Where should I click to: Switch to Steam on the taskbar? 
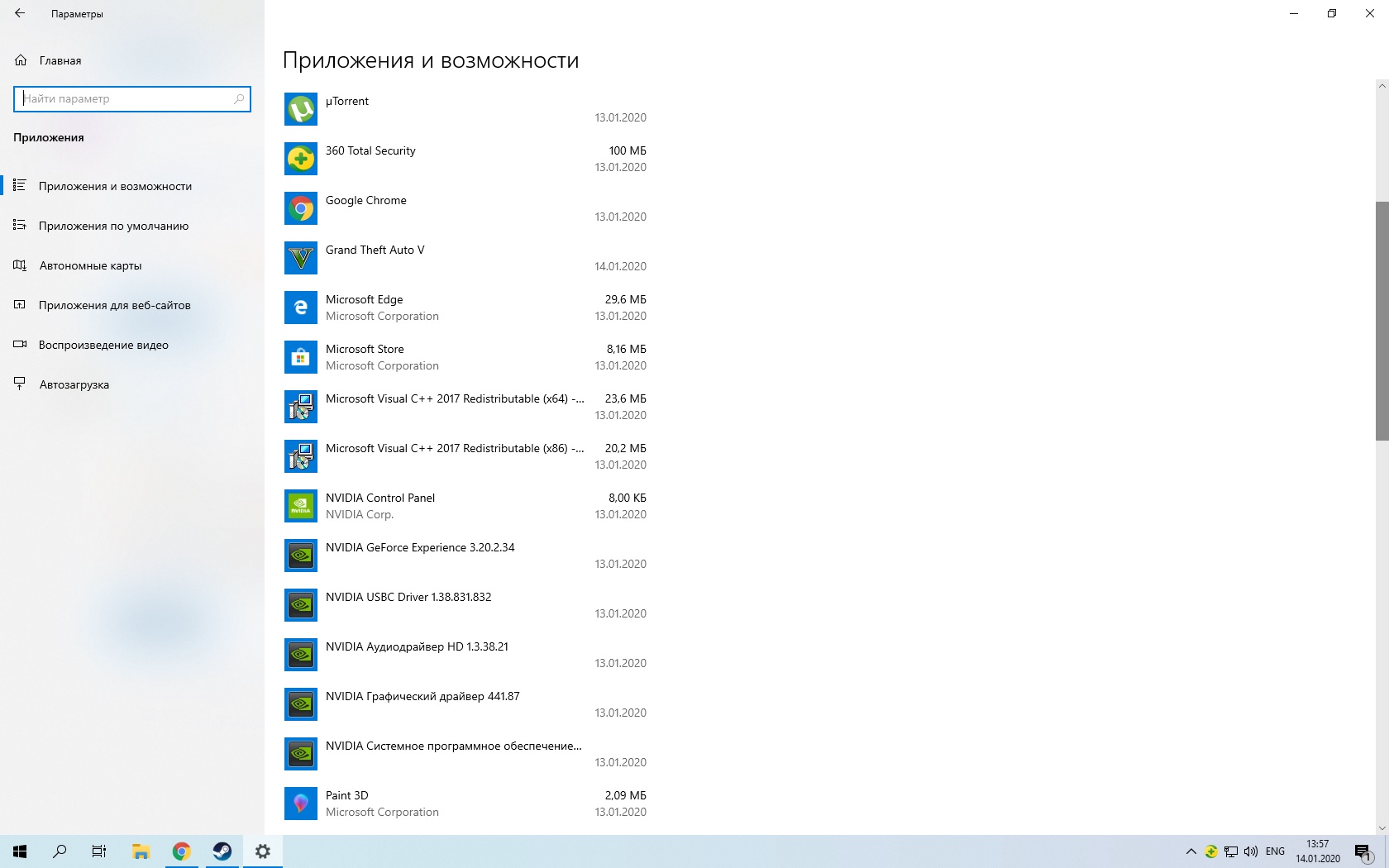[222, 851]
